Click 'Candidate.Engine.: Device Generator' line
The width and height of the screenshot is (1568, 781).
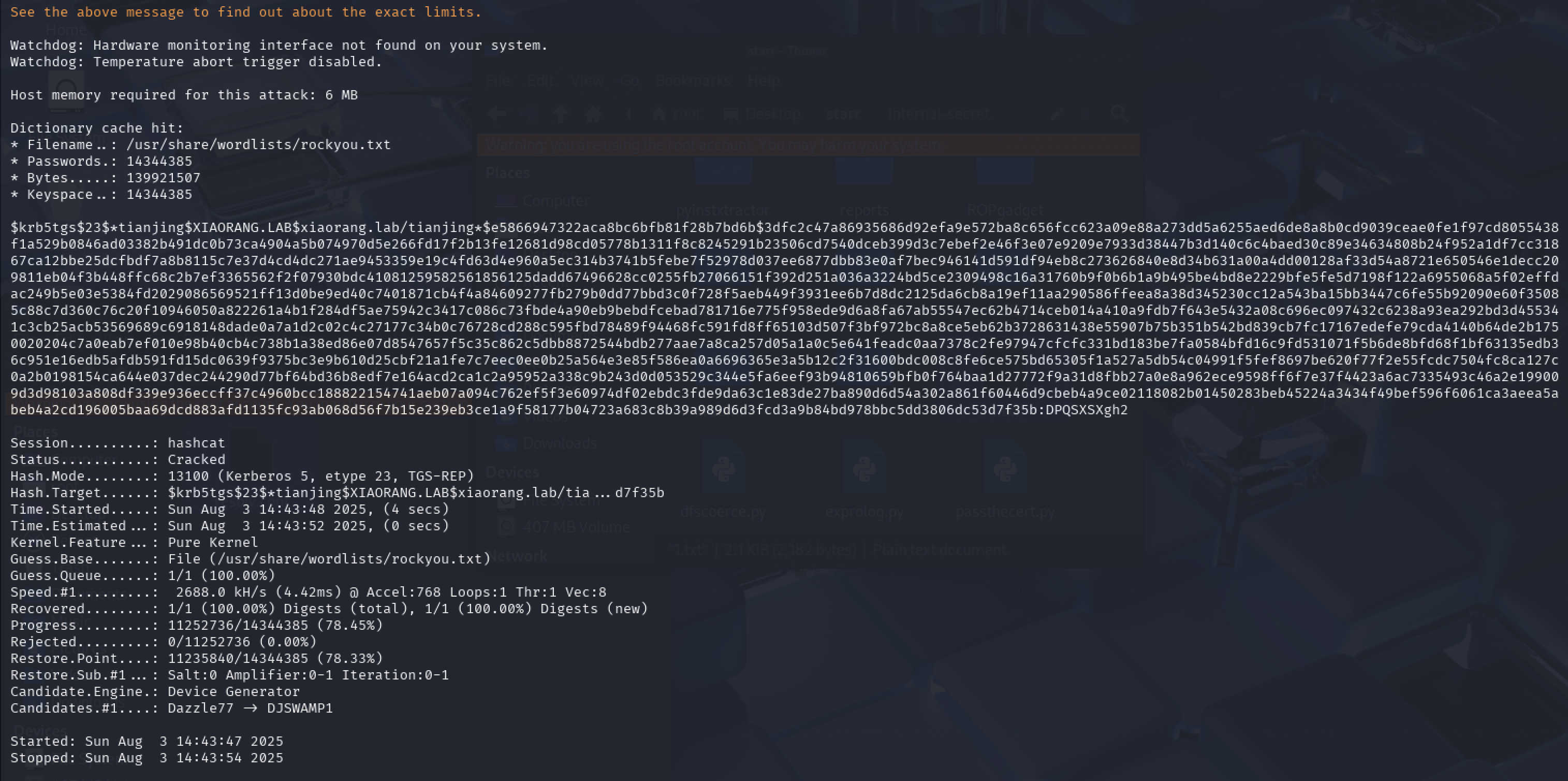155,691
